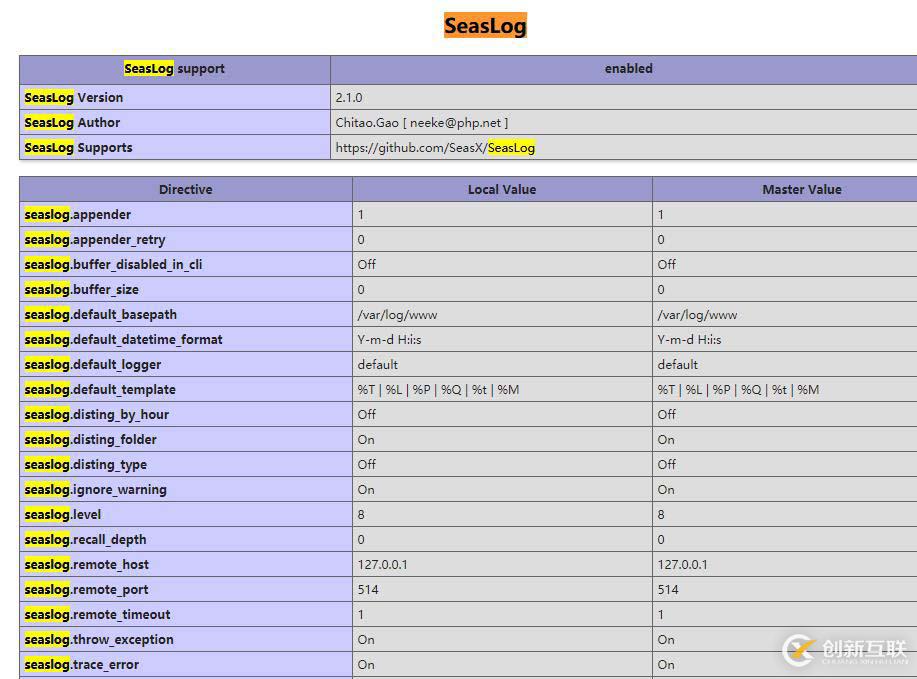Screen dimensions: 917x679
Task: Click local value Off of buffer_disabled_in_cli
Action: coord(367,265)
